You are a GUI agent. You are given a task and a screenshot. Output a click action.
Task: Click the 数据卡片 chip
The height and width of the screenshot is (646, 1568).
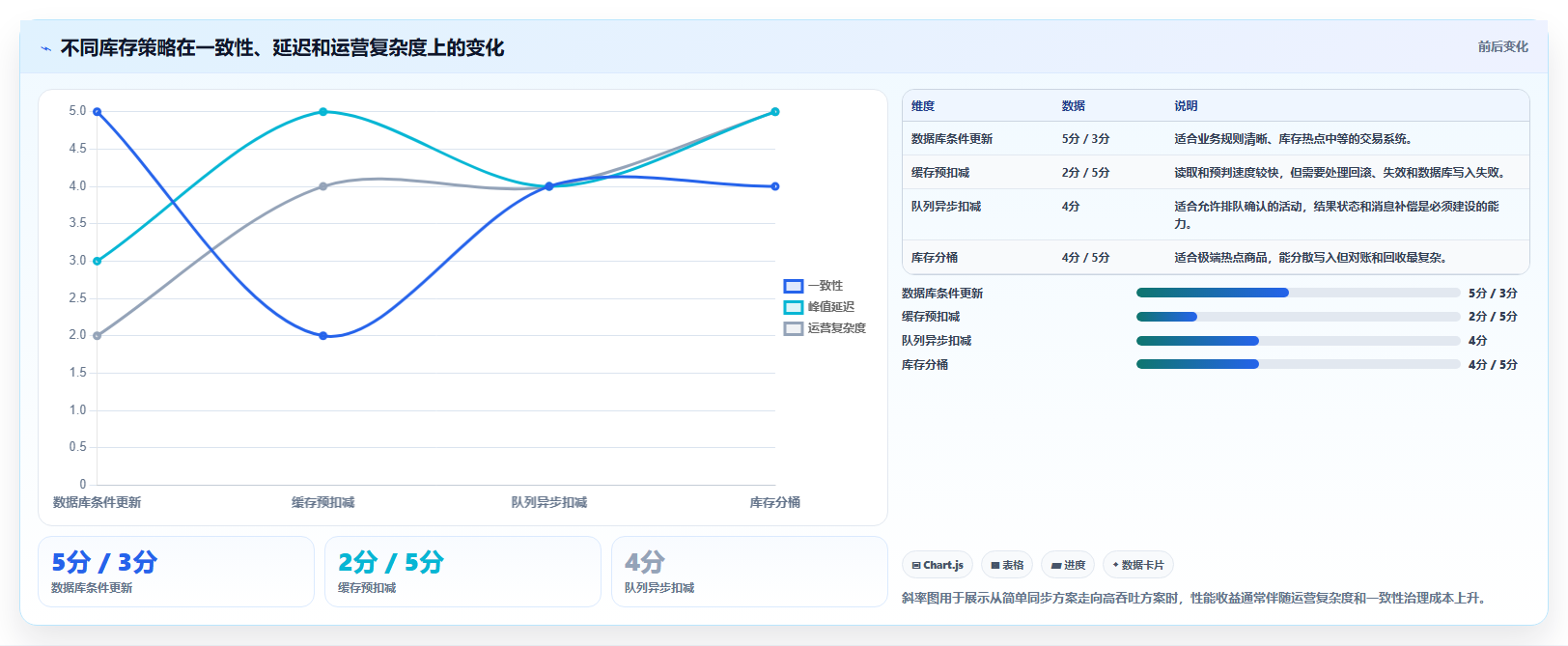pos(1138,565)
